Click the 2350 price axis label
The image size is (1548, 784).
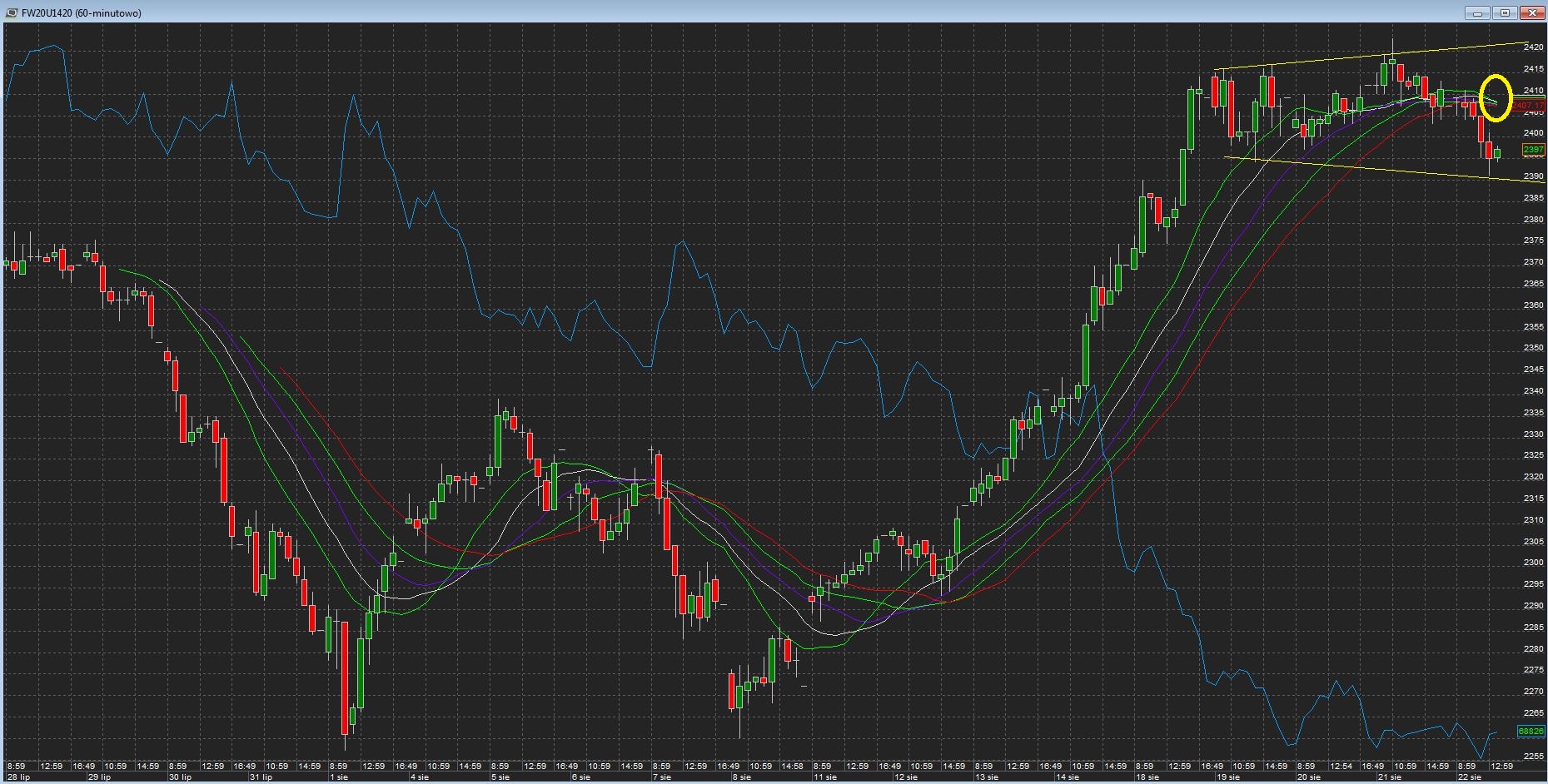(x=1533, y=348)
